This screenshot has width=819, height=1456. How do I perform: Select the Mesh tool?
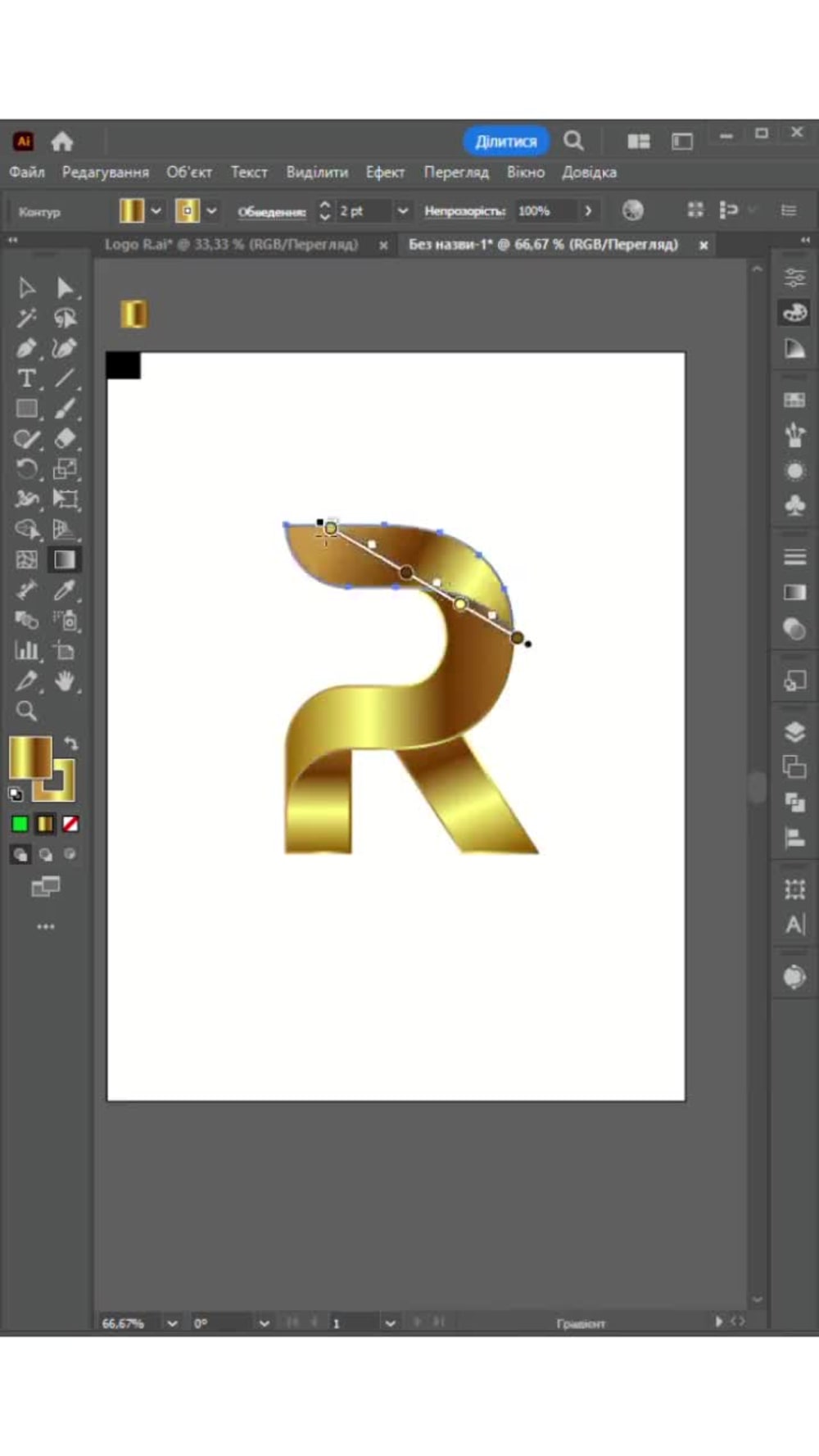pos(26,559)
